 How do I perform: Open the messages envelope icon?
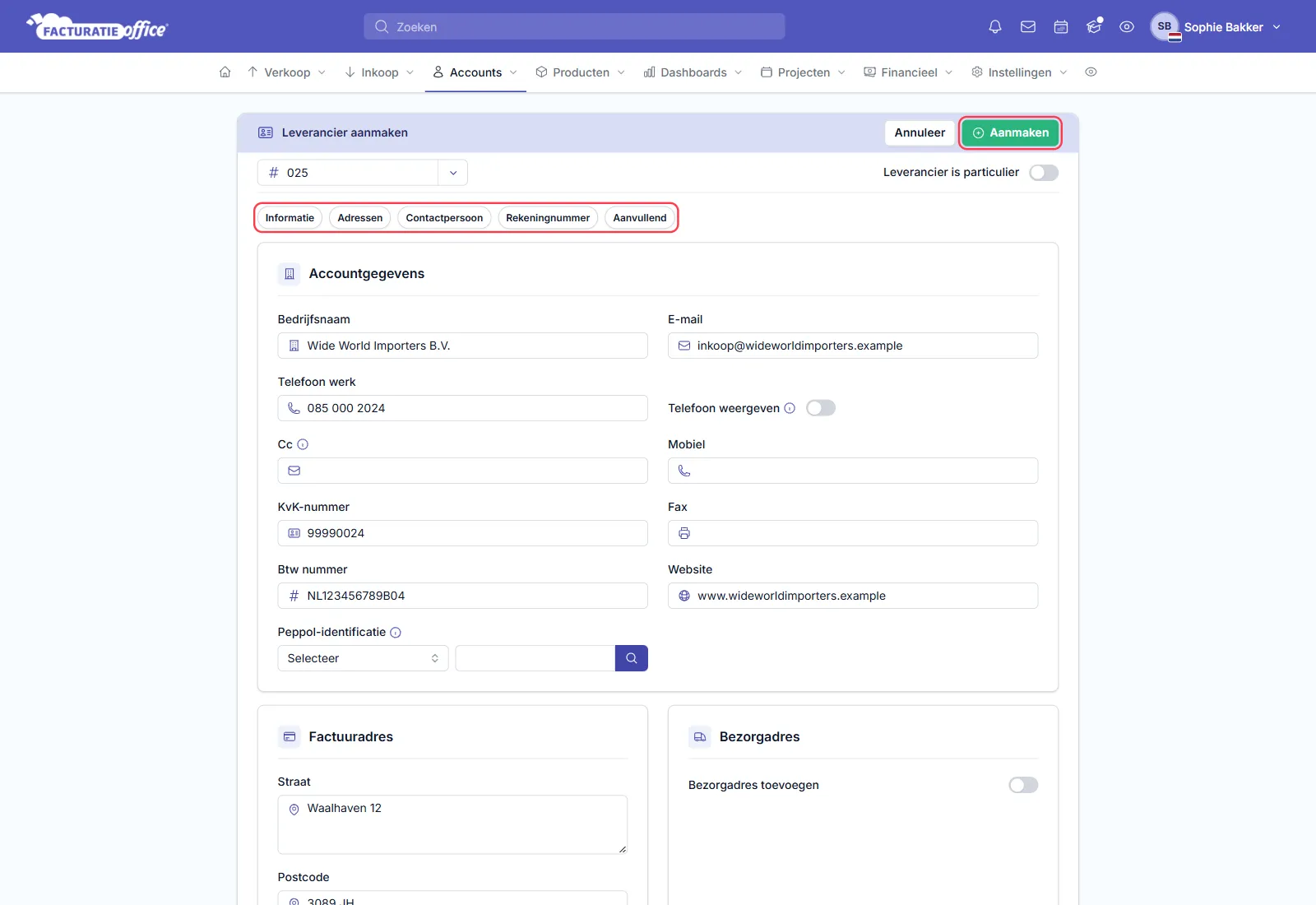(1028, 27)
